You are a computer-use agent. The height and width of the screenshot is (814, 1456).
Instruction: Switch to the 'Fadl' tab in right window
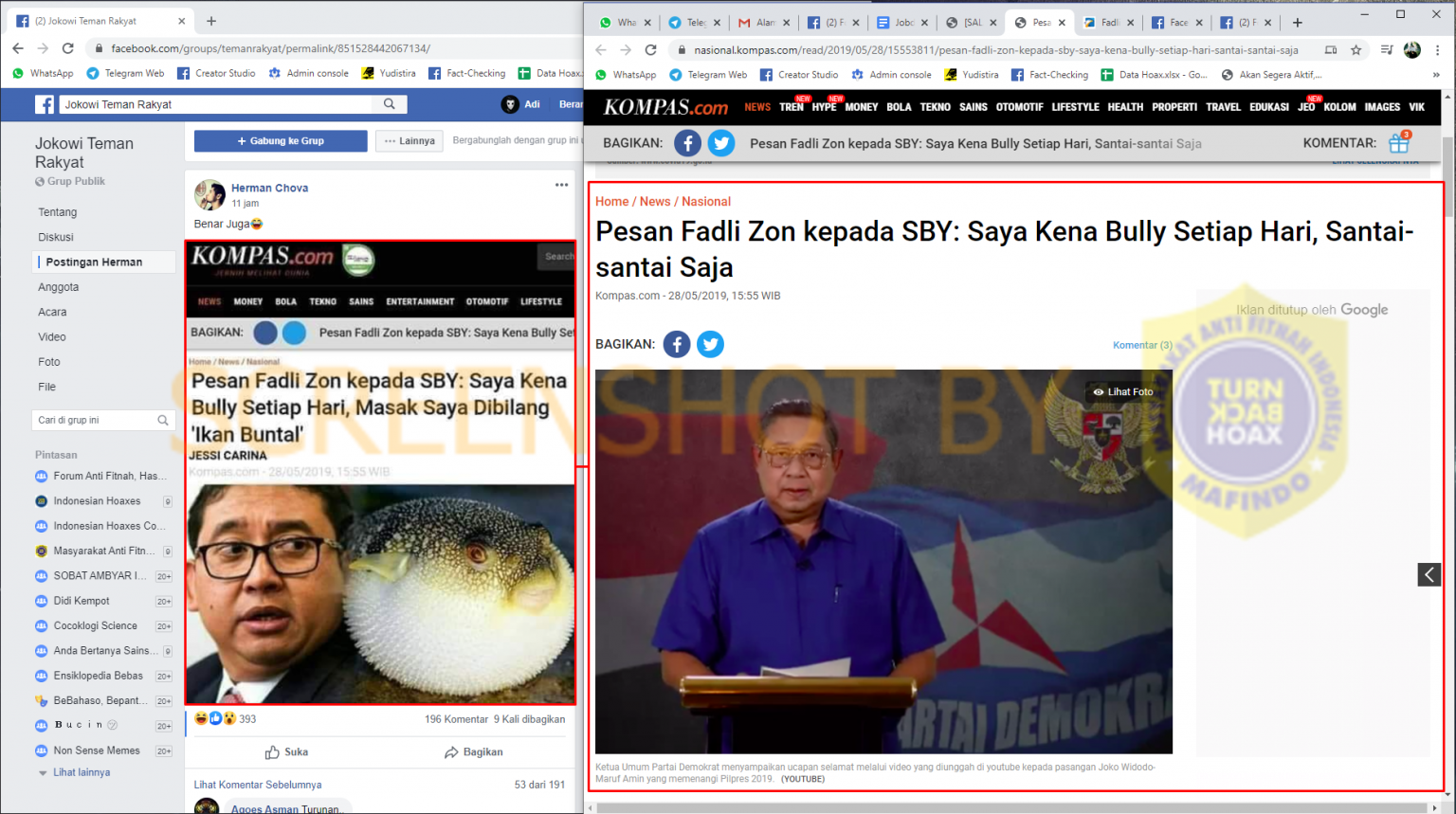[1108, 23]
